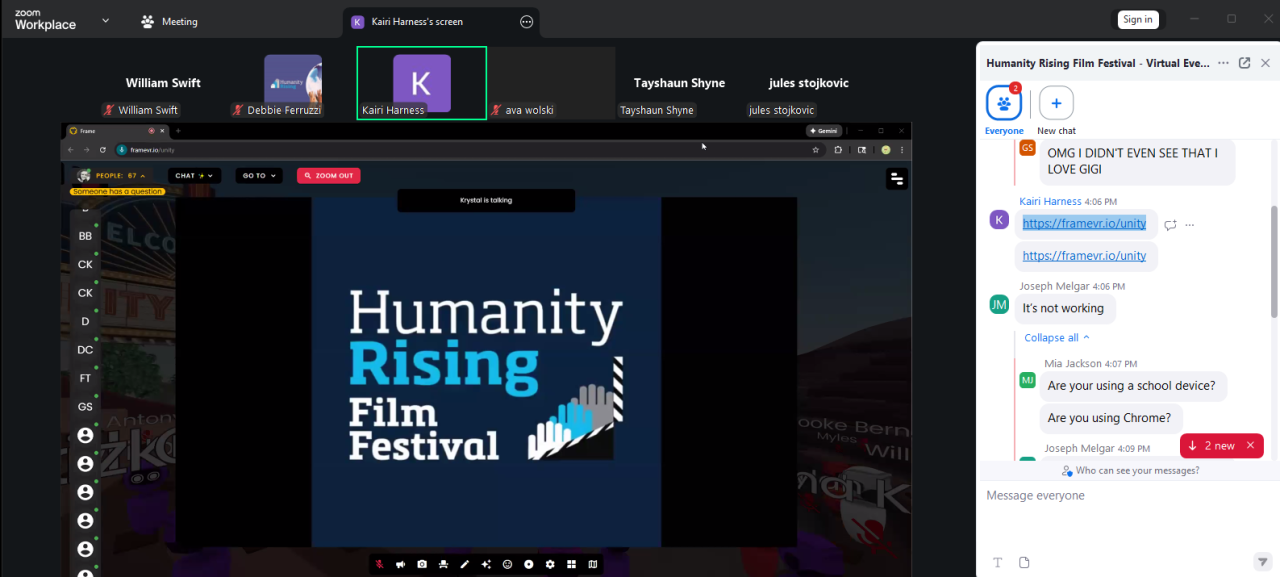Viewport: 1280px width, 577px height.
Task: Click the attach file icon in chat
Action: coord(1024,563)
